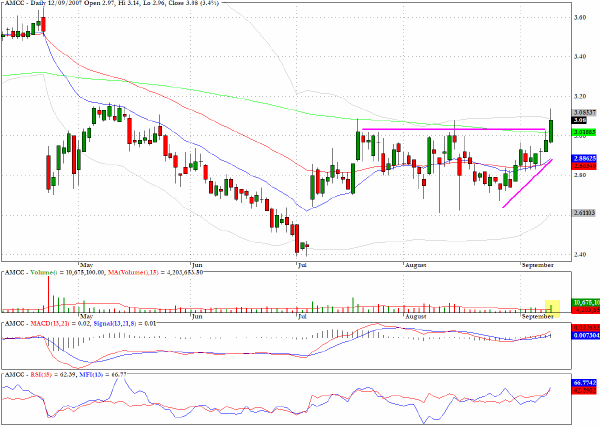Click the Jul label under the price chart
This screenshot has height=428, width=600.
302,265
